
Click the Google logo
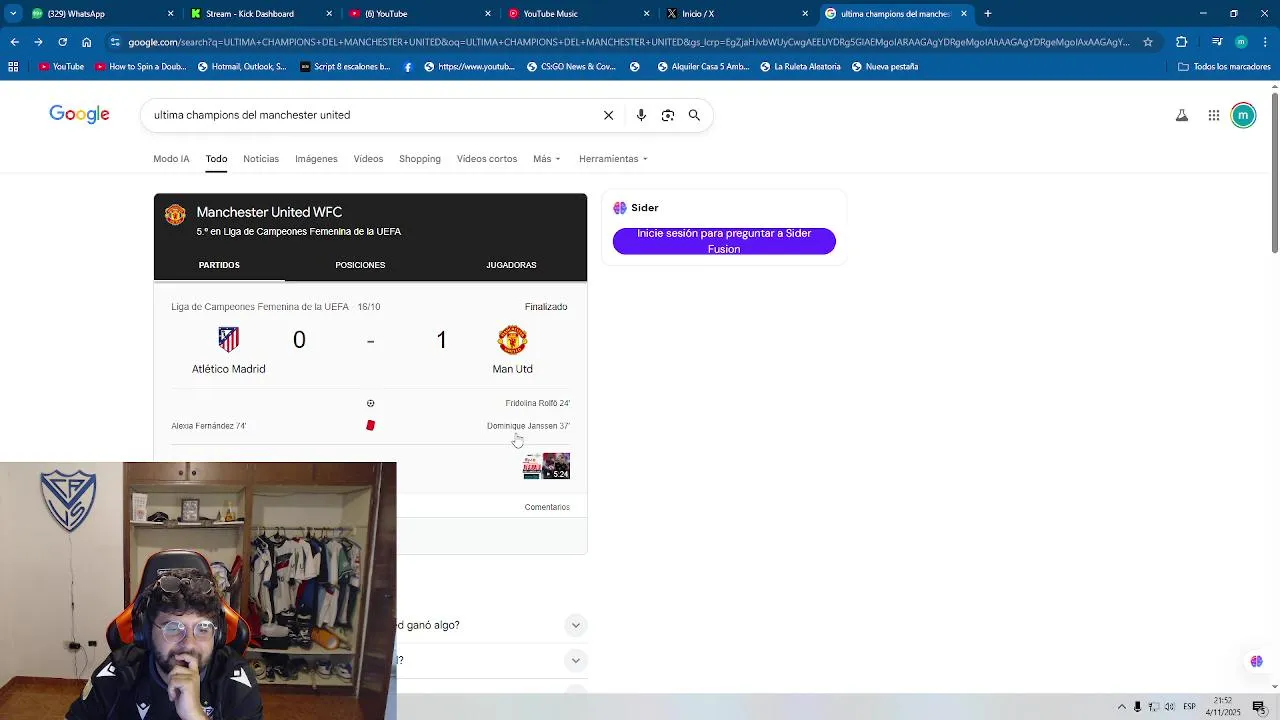pyautogui.click(x=79, y=114)
